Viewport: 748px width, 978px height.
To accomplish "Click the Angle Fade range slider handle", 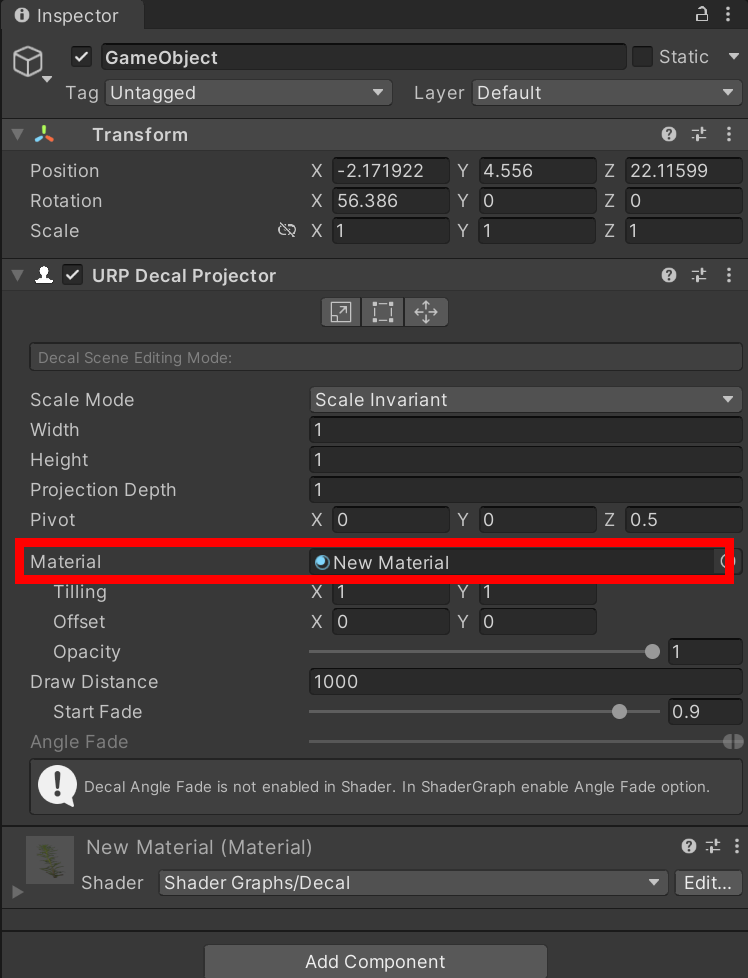I will [733, 742].
